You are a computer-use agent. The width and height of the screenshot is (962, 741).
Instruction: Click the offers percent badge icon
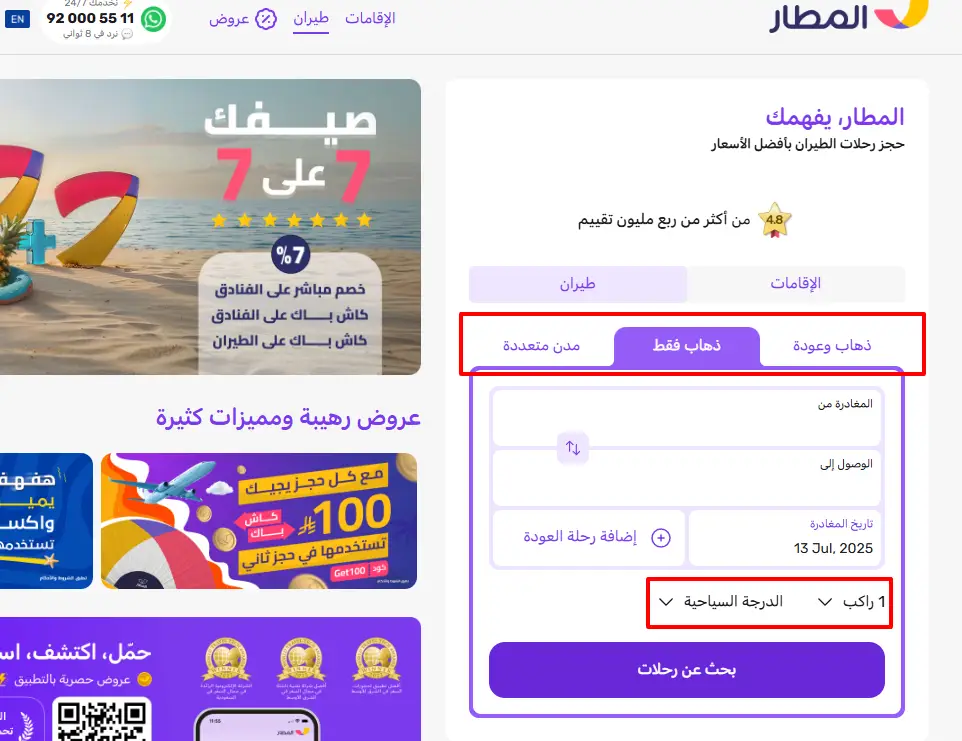tap(266, 19)
